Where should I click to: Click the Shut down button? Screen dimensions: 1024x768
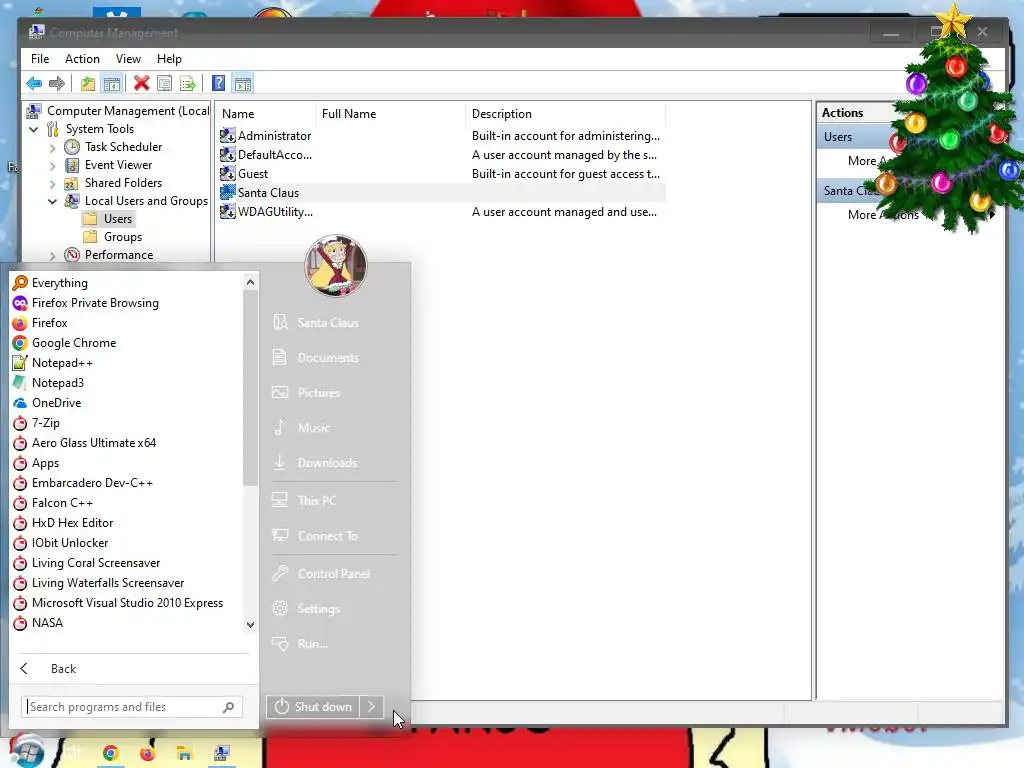point(313,707)
